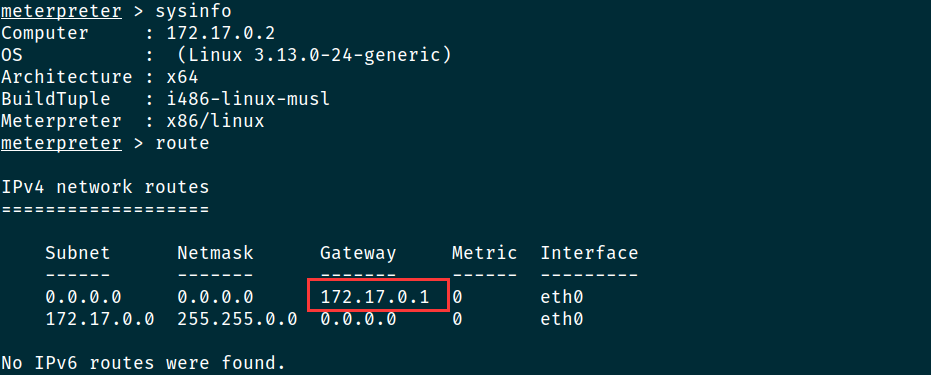Click the i486-linux-musl BuildTuple value
Image resolution: width=931 pixels, height=375 pixels.
[248, 99]
